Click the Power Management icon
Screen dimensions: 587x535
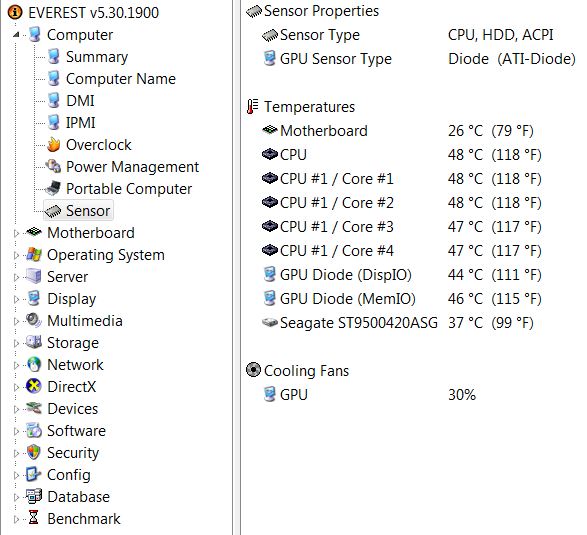tap(53, 167)
